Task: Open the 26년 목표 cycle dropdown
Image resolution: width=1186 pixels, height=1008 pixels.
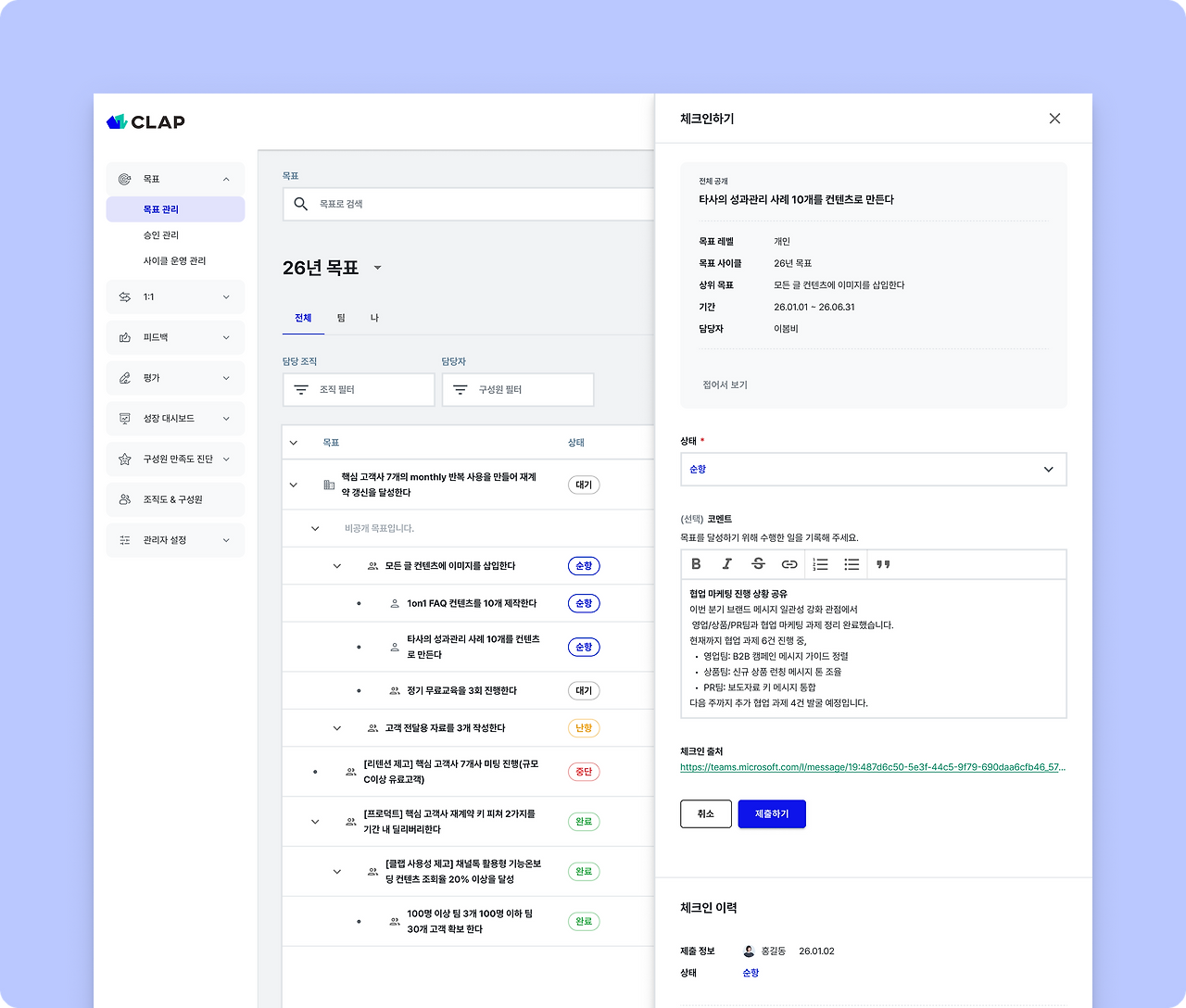Action: click(377, 268)
